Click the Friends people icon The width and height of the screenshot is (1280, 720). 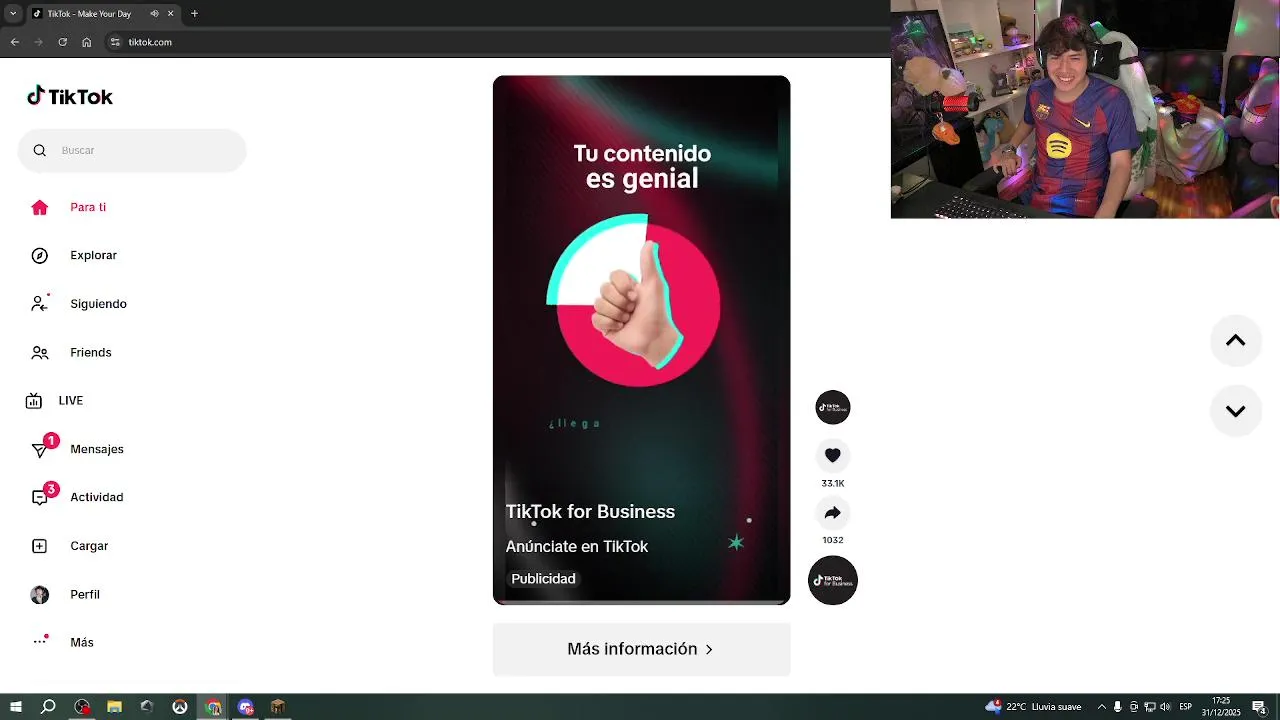pyautogui.click(x=40, y=352)
